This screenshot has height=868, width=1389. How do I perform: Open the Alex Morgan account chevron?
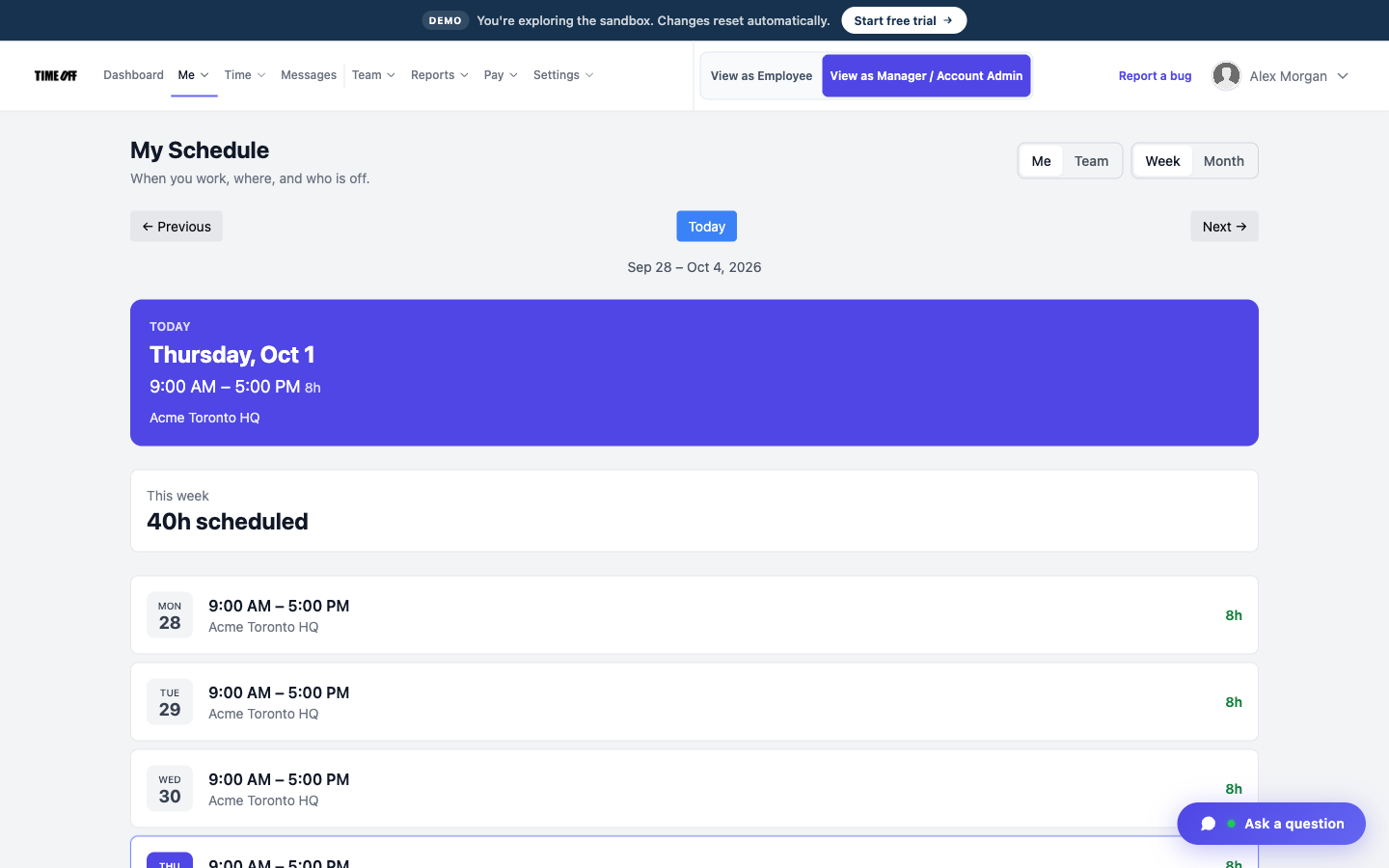1343,76
